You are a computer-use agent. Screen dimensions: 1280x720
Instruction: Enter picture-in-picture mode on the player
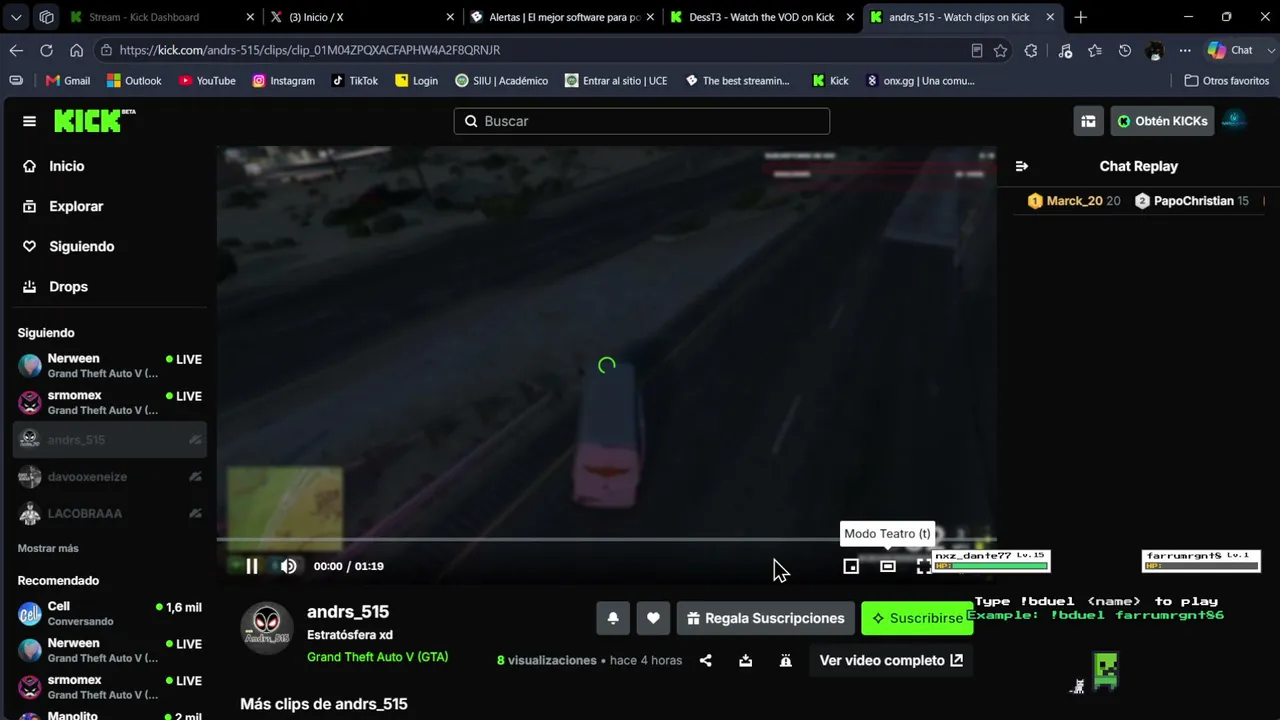point(851,566)
